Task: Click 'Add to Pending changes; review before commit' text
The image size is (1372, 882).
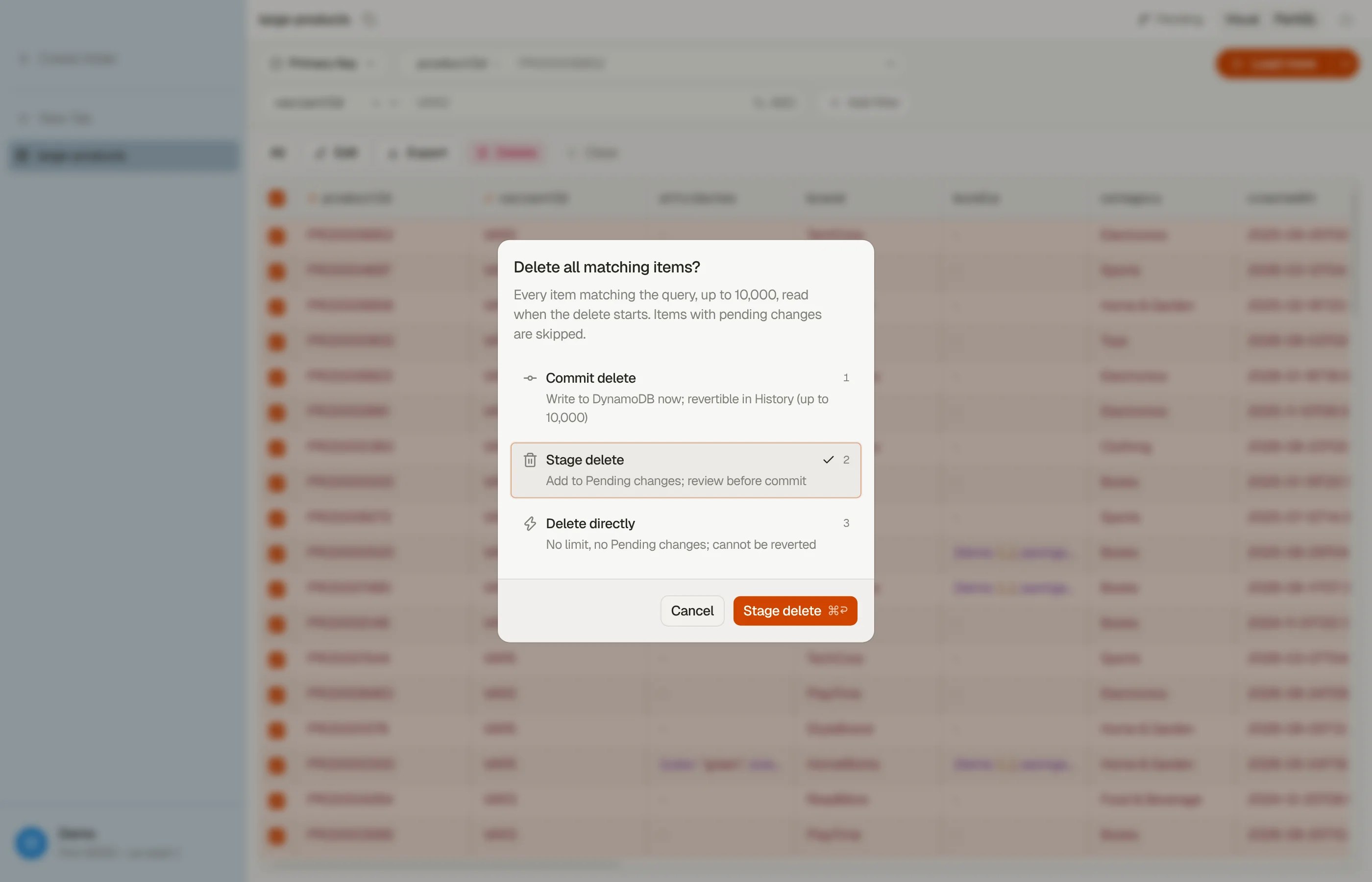Action: click(x=676, y=481)
